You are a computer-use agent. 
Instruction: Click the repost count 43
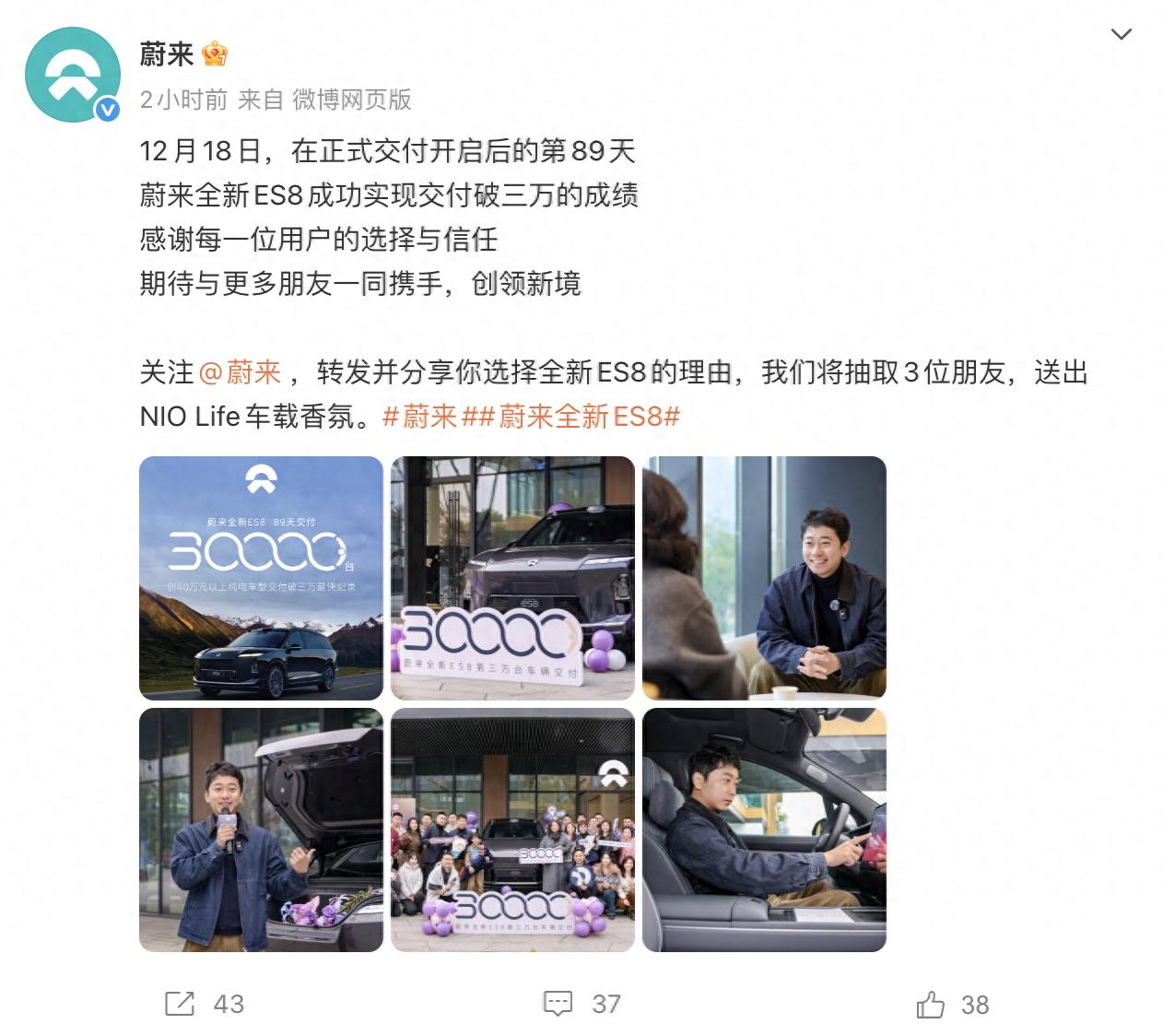(229, 1004)
